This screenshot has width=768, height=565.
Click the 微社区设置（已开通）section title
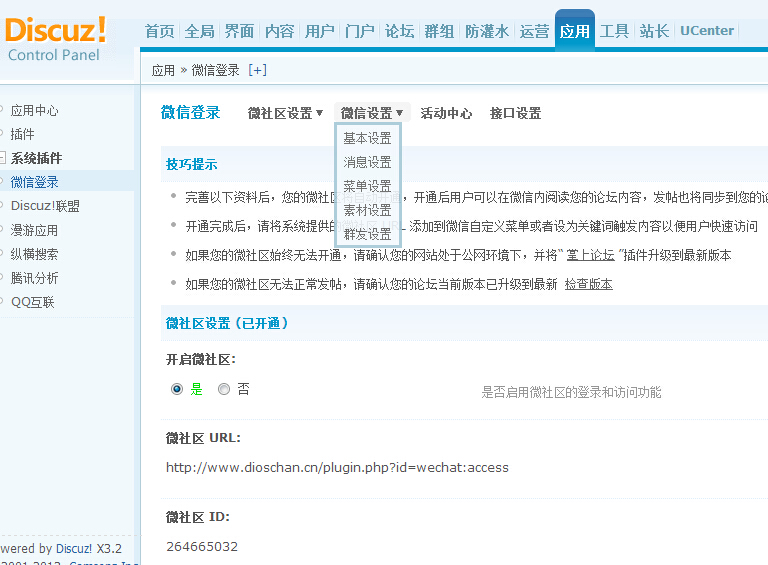point(228,323)
